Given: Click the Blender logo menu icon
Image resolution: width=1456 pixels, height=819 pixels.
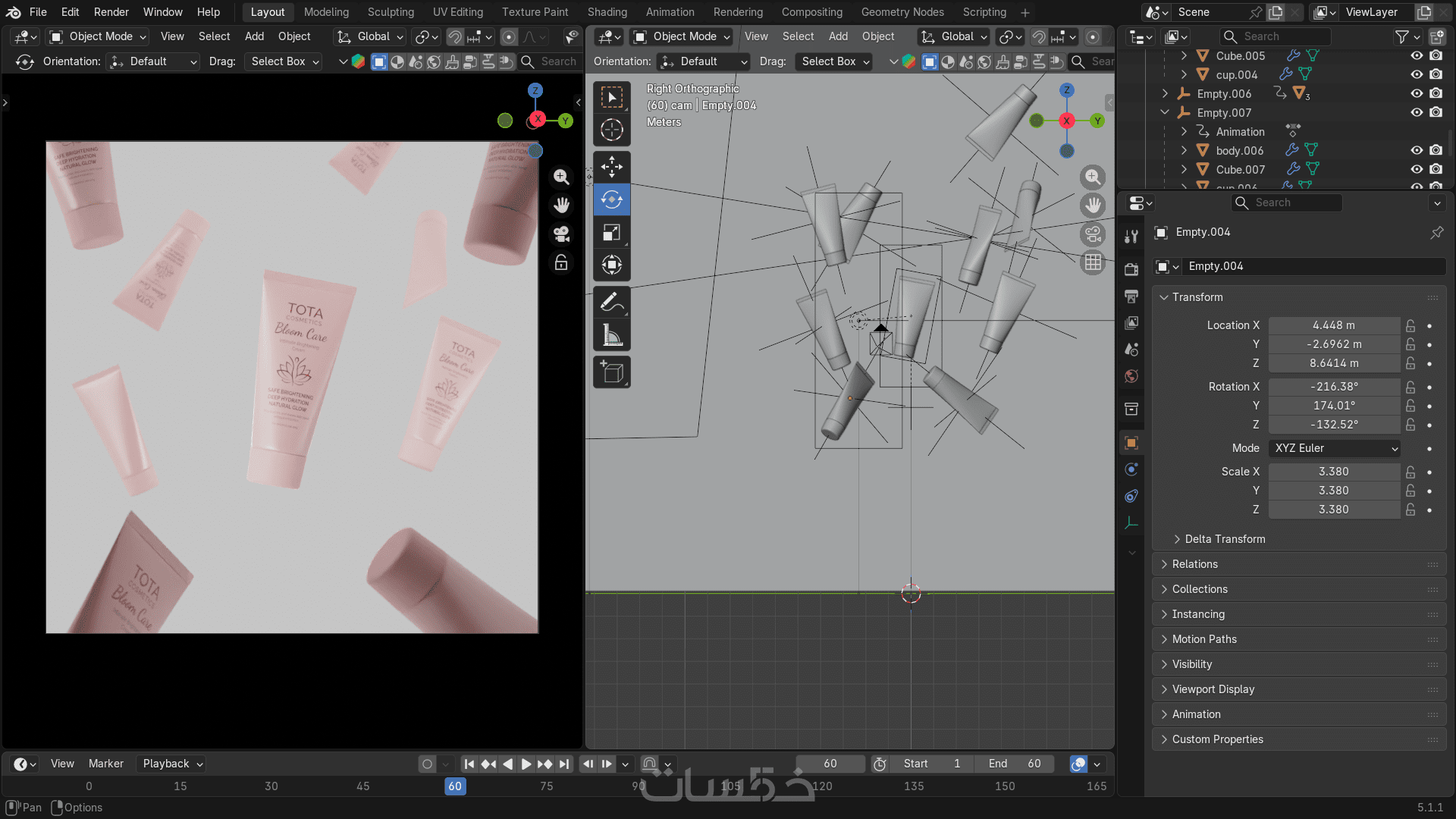Looking at the screenshot, I should coord(13,12).
